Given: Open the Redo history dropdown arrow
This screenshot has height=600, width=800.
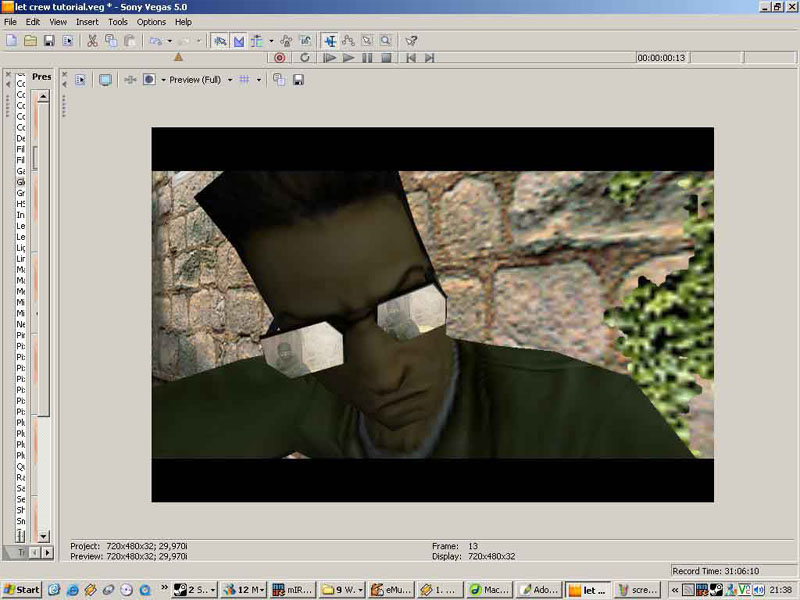Looking at the screenshot, I should pyautogui.click(x=198, y=41).
